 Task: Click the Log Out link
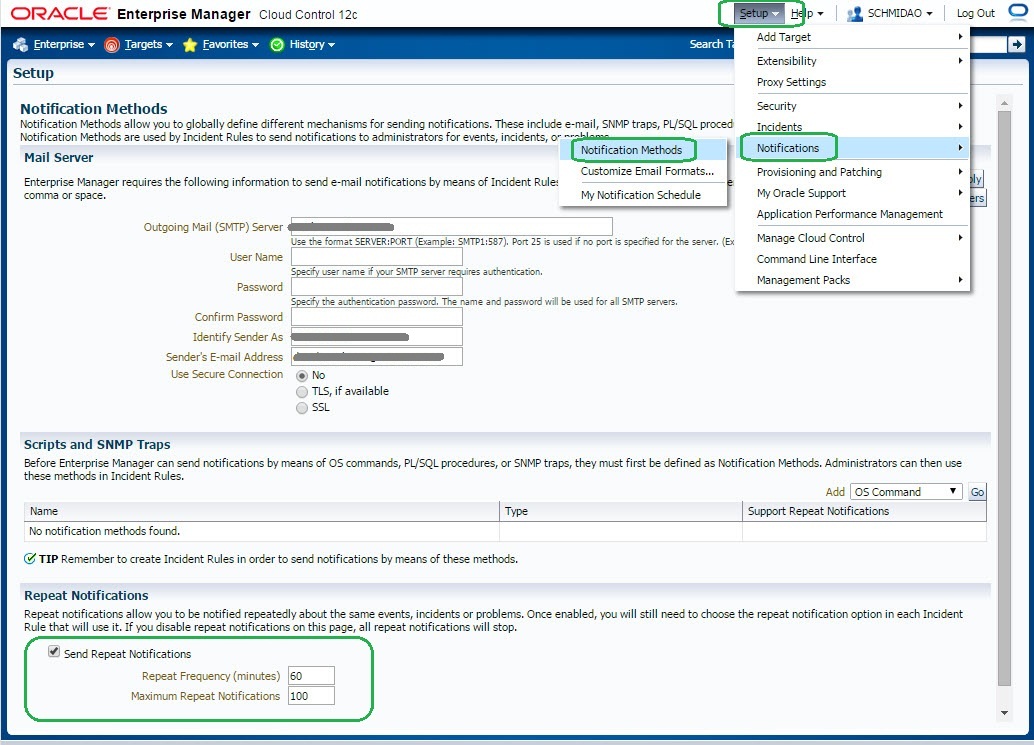coord(975,14)
